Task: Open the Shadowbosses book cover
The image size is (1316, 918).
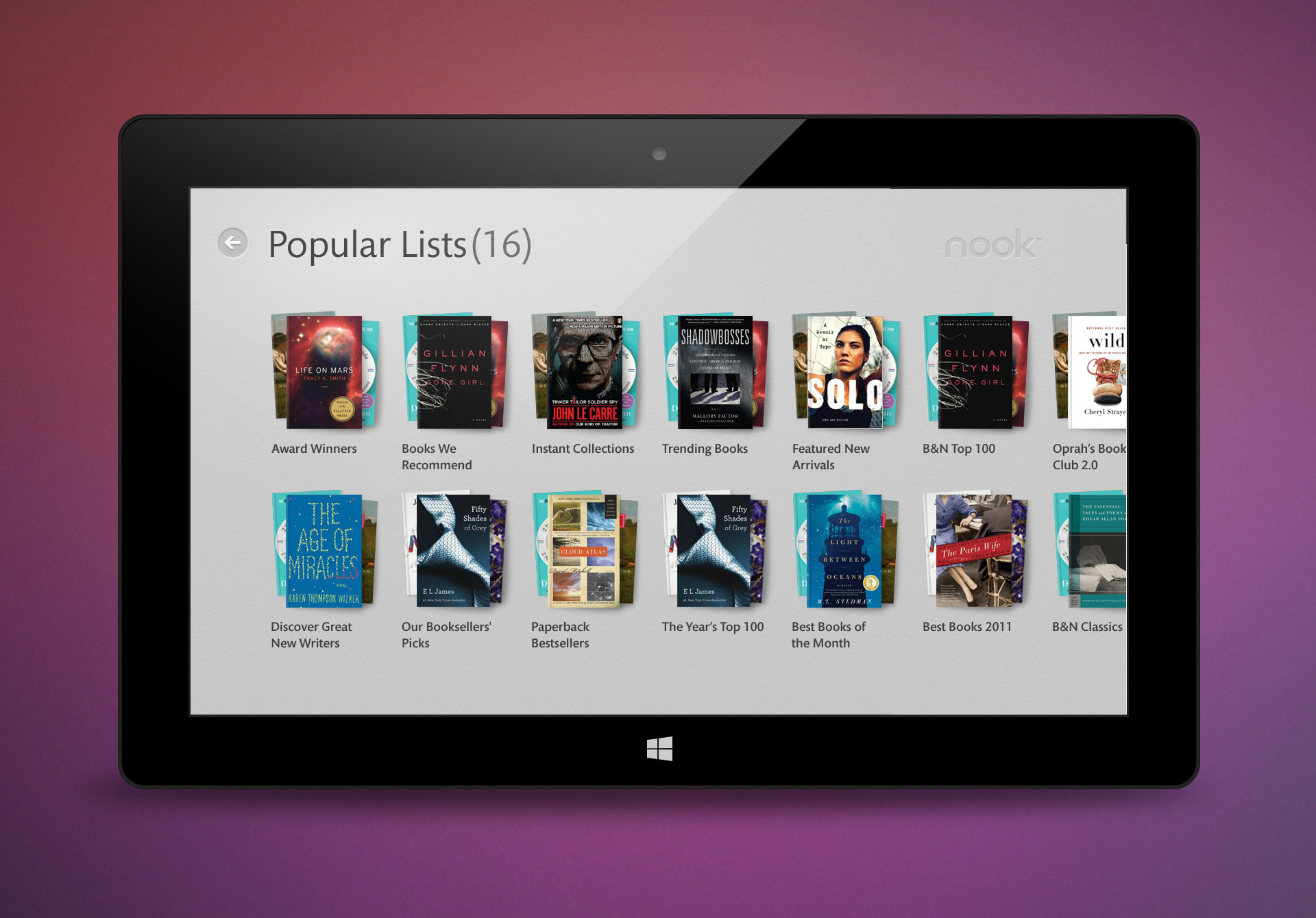Action: click(715, 372)
